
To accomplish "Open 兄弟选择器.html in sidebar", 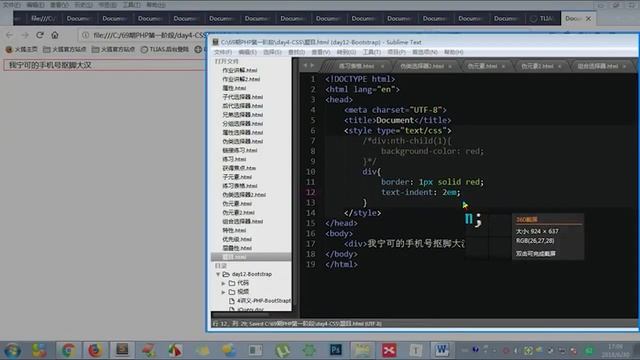I will click(x=242, y=115).
